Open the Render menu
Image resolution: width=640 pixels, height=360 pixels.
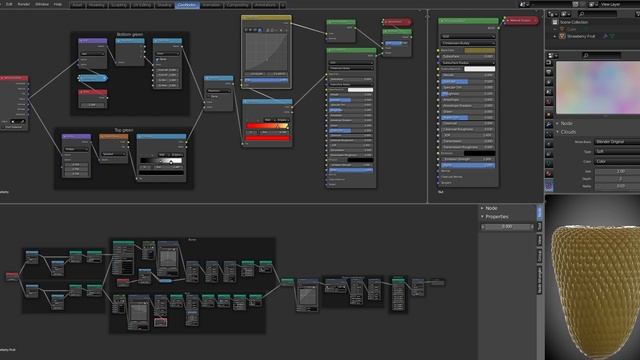click(x=24, y=4)
